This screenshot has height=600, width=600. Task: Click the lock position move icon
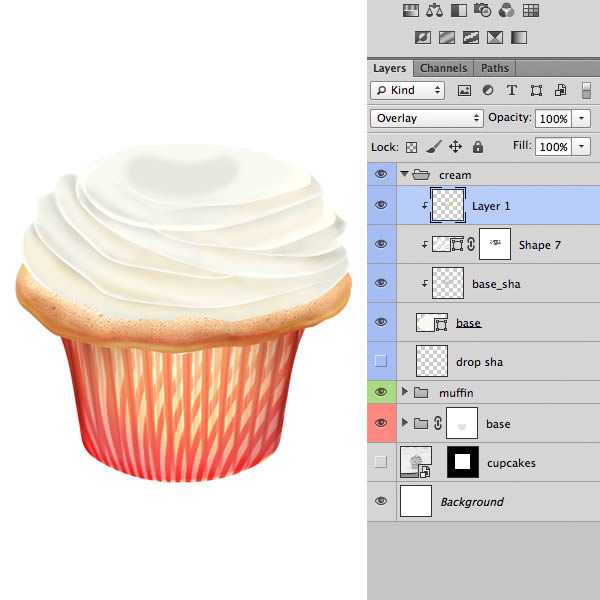pyautogui.click(x=455, y=147)
